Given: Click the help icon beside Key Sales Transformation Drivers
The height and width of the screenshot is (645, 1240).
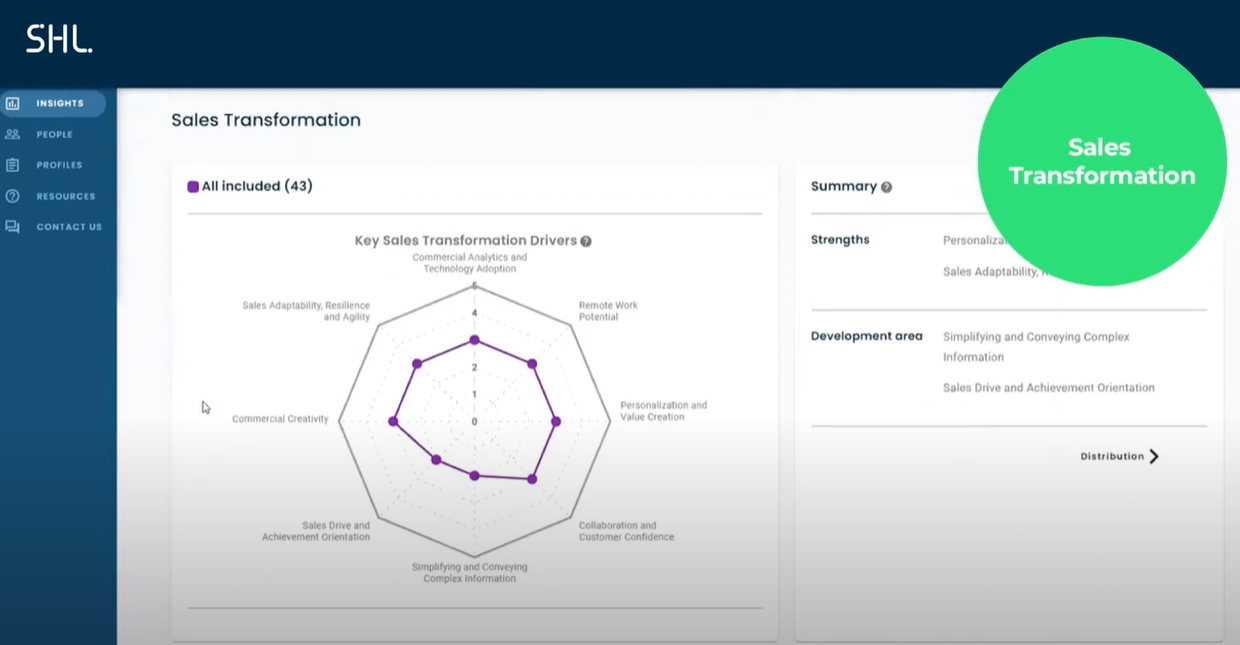Looking at the screenshot, I should pos(586,241).
